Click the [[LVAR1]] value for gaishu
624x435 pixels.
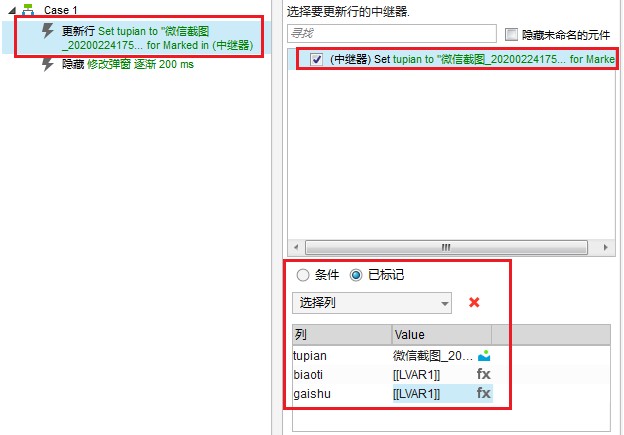[x=416, y=394]
